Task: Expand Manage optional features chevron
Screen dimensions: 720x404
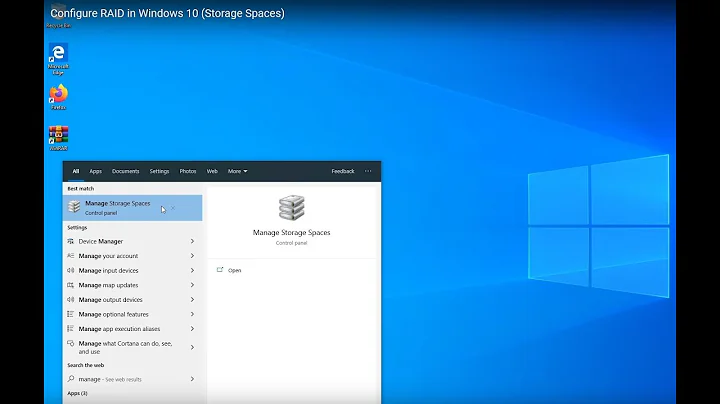Action: click(x=192, y=314)
